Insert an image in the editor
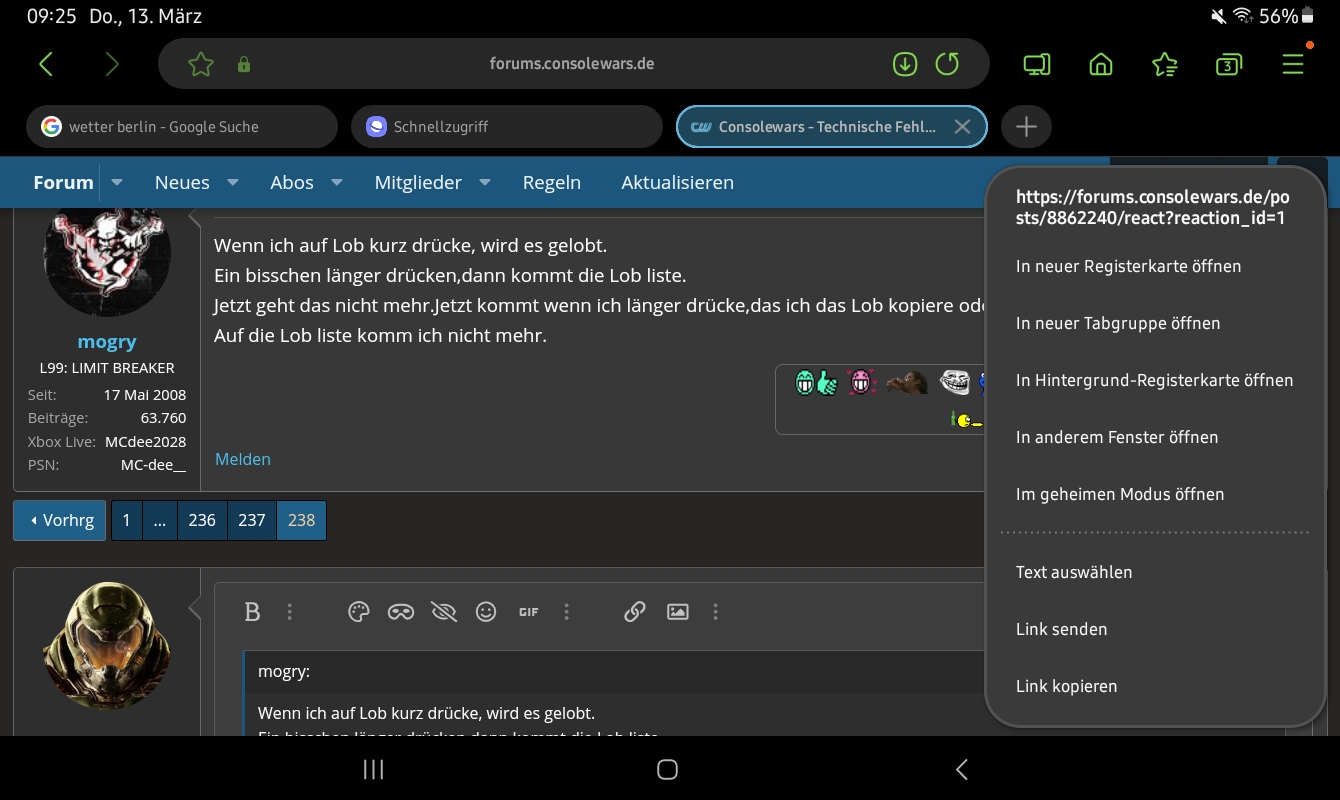The width and height of the screenshot is (1340, 800). (x=678, y=612)
